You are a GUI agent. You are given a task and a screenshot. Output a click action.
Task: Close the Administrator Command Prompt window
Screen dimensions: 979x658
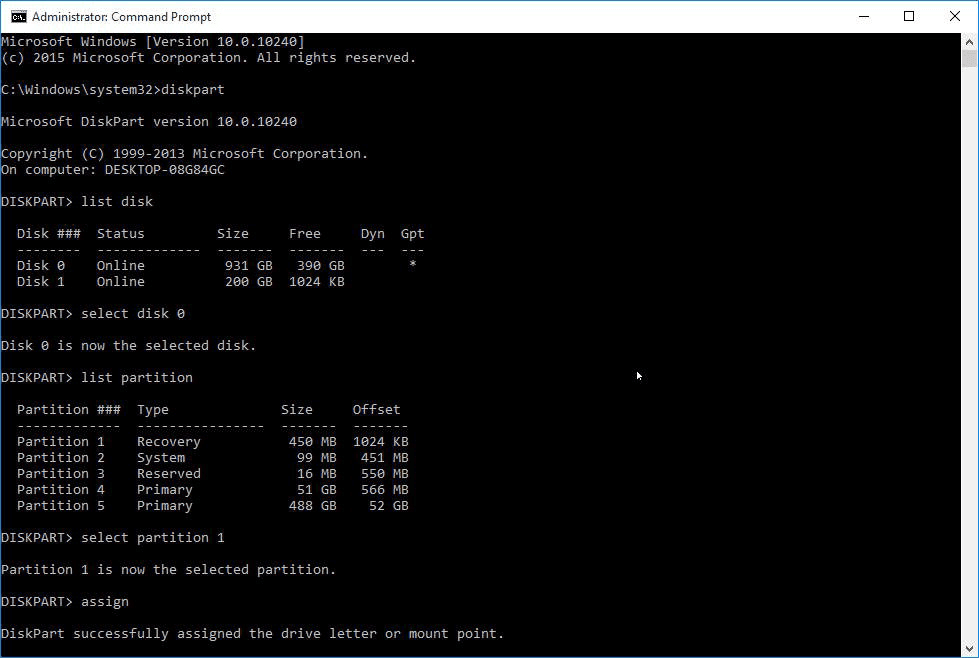954,16
